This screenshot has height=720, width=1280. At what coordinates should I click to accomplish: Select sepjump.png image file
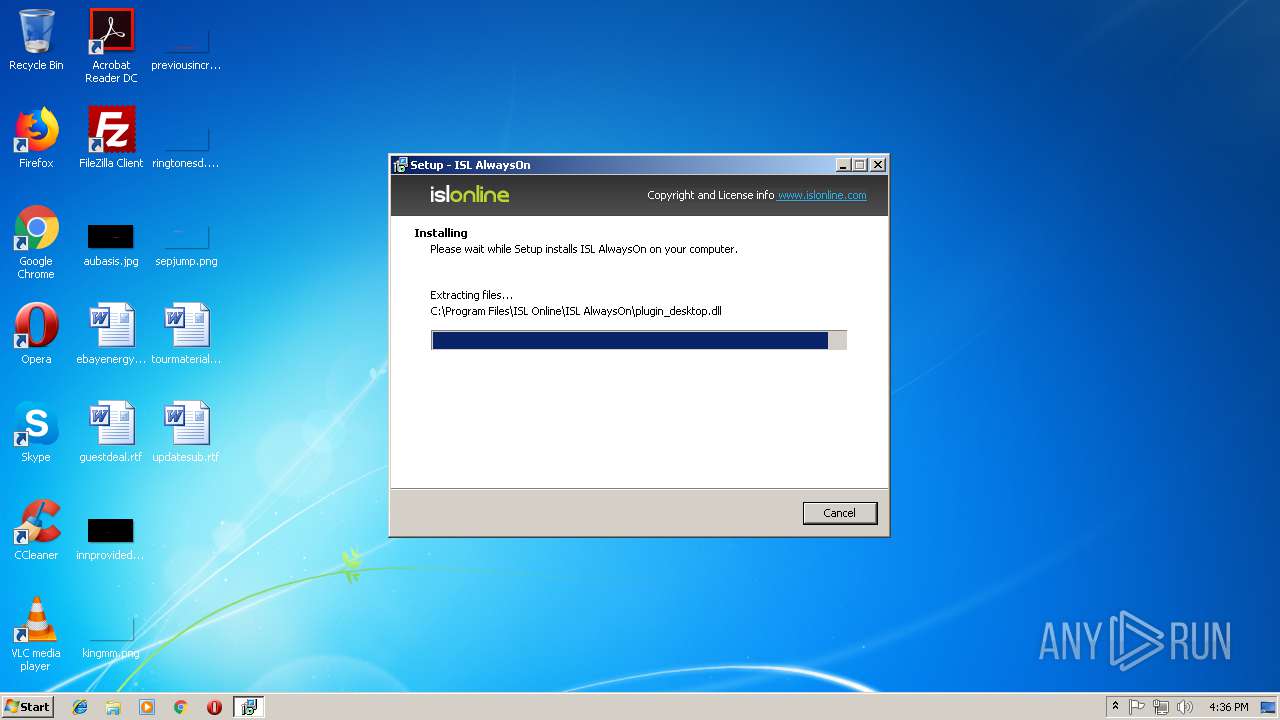[186, 244]
